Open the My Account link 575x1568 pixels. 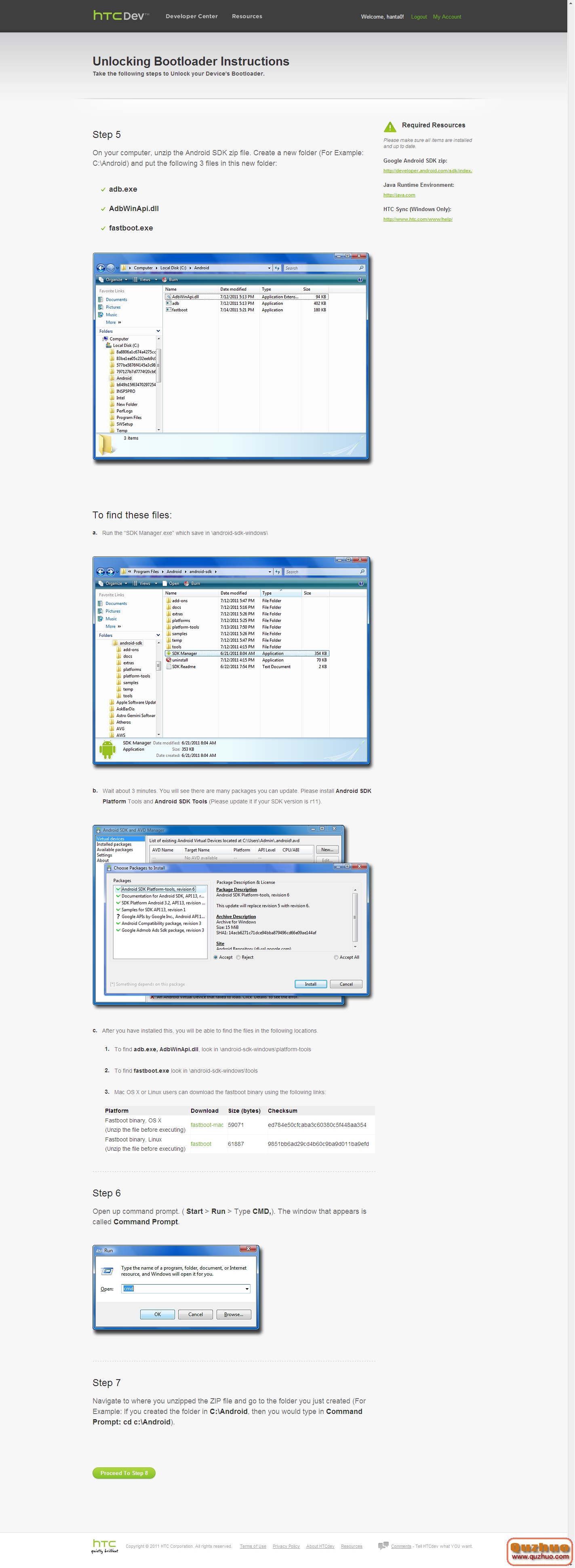447,17
